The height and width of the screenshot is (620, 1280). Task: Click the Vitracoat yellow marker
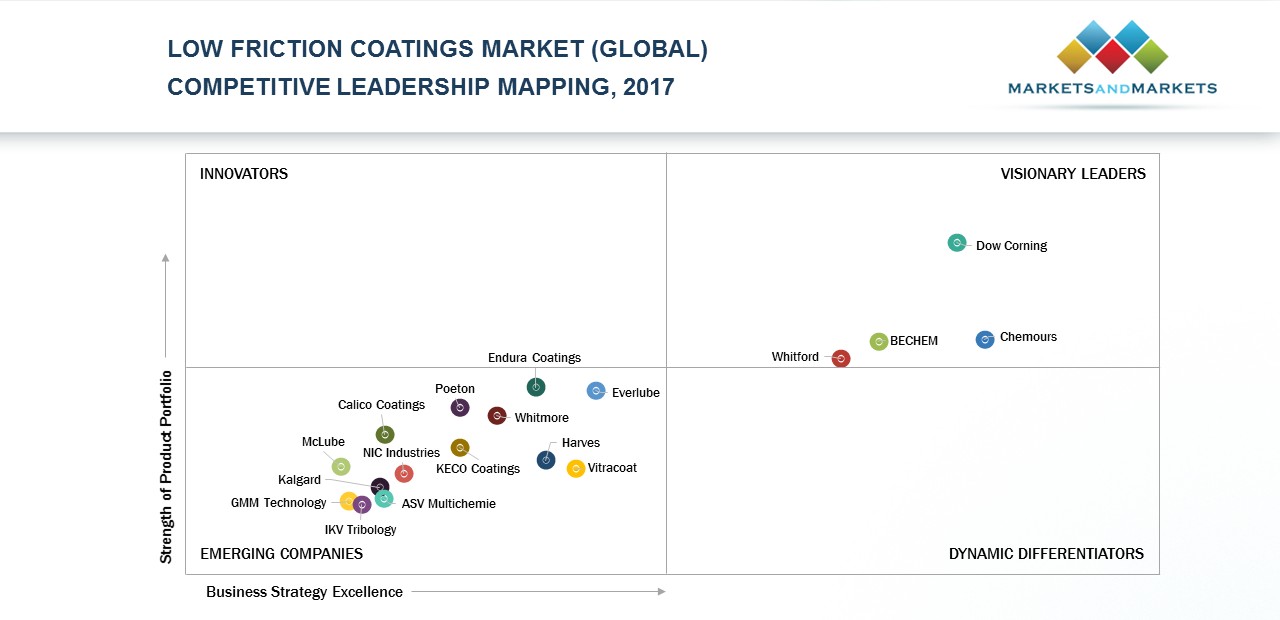(576, 469)
